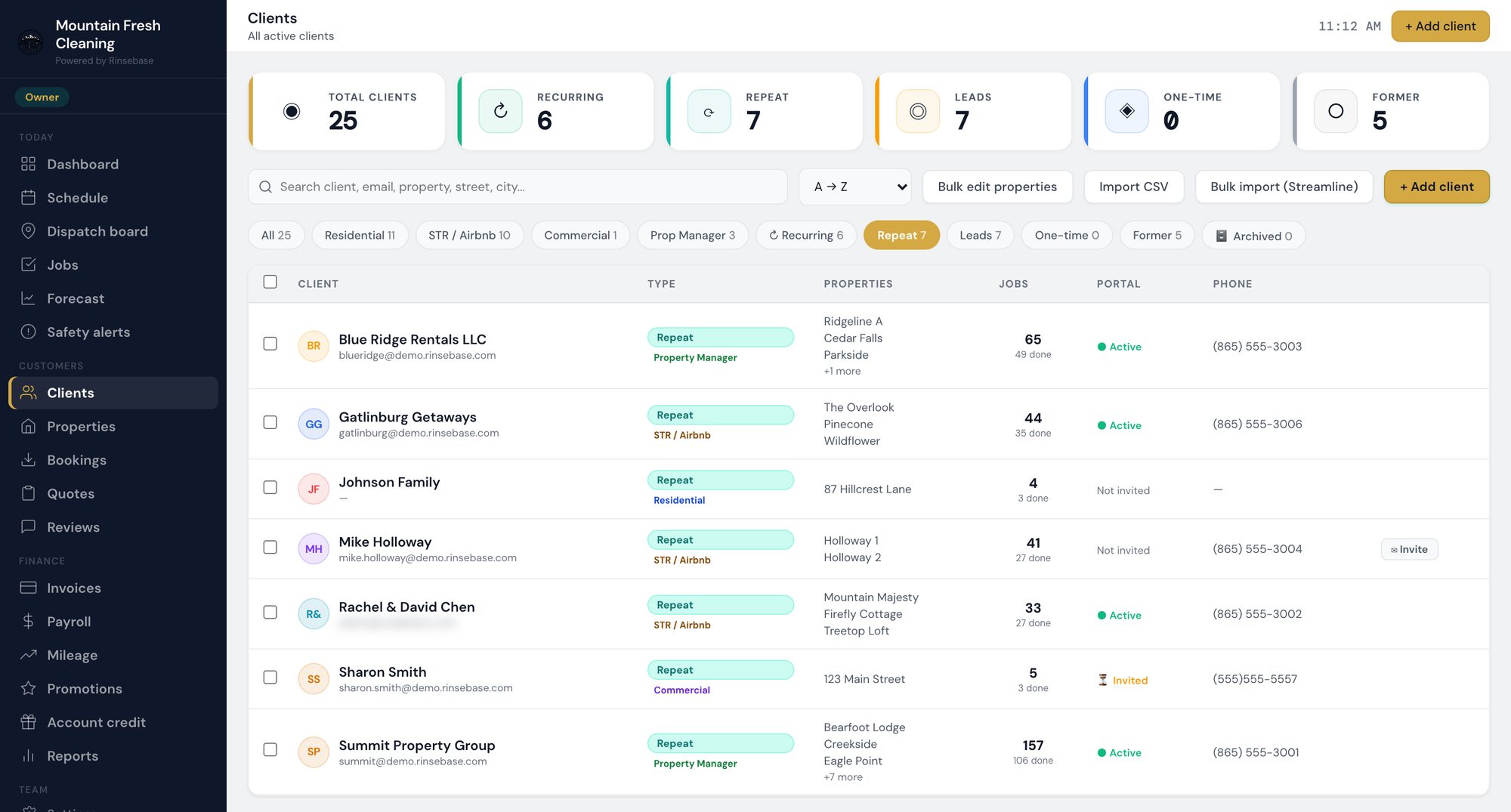
Task: Click the Dispatch board pin icon
Action: (28, 231)
